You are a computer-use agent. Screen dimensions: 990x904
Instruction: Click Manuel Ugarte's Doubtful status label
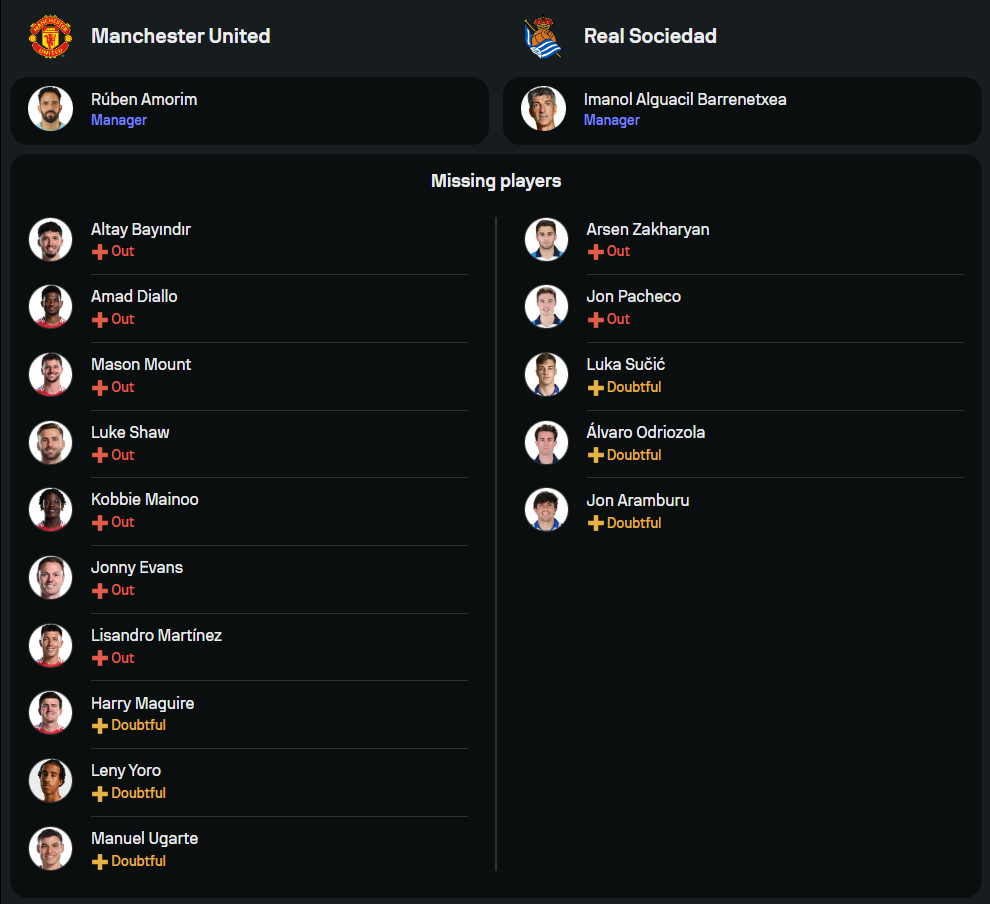click(x=138, y=861)
